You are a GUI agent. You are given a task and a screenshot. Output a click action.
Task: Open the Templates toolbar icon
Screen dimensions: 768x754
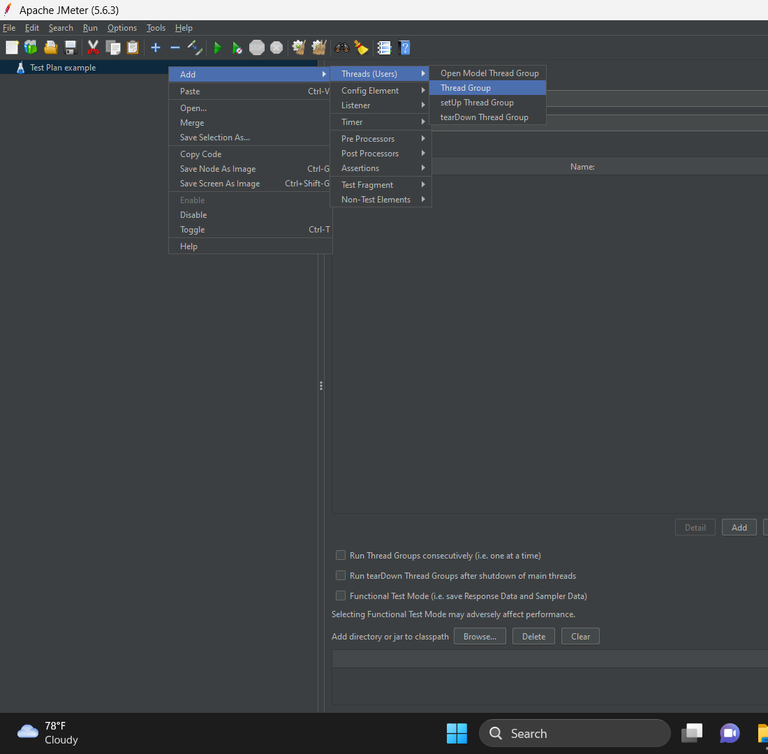[31, 48]
